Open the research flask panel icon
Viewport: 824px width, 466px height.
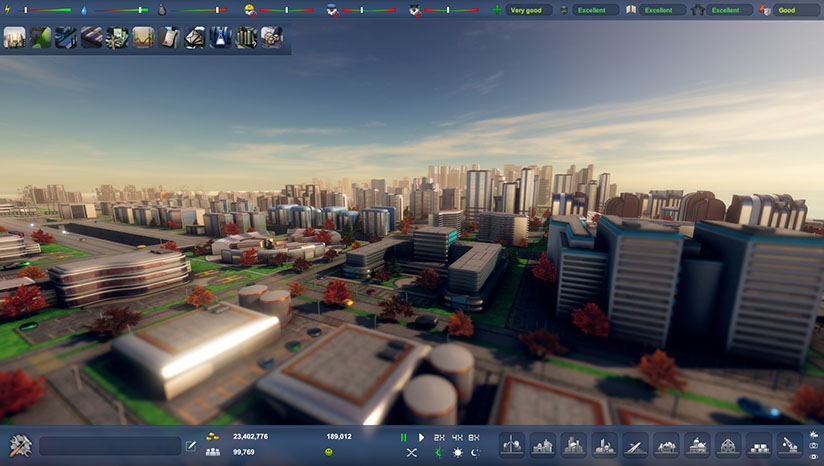tap(221, 38)
